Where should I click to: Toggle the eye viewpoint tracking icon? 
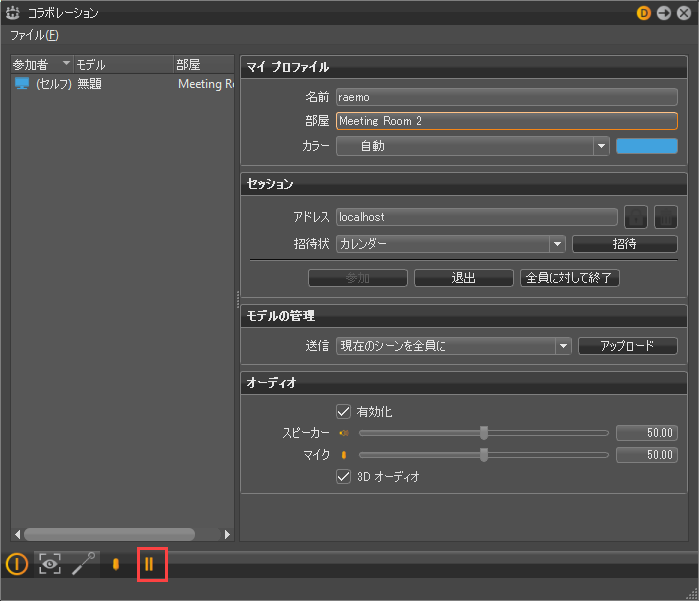[x=49, y=564]
